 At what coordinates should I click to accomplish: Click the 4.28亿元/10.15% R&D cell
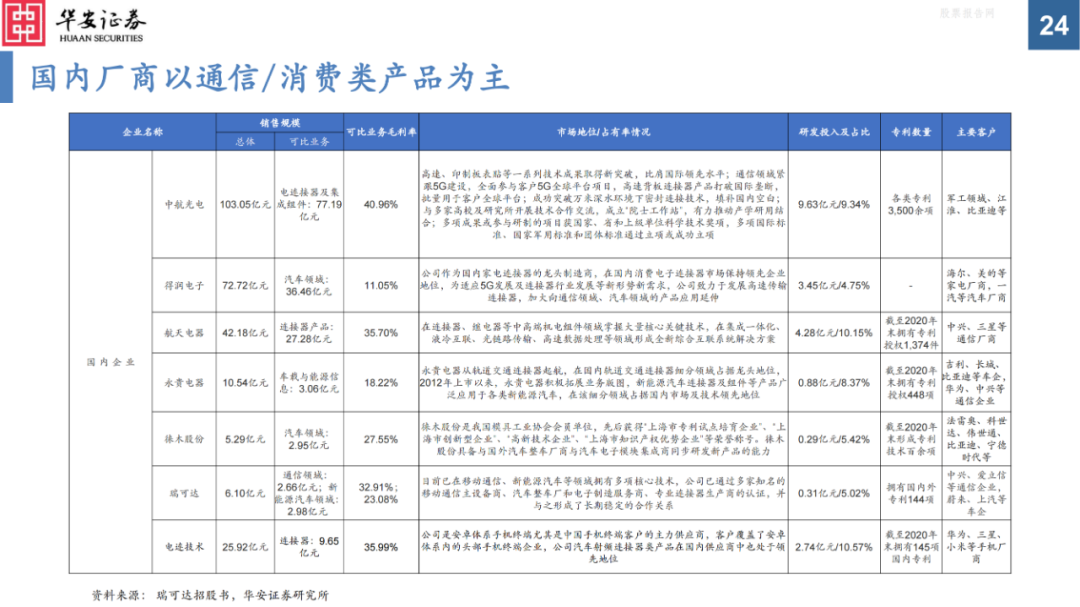pos(834,333)
